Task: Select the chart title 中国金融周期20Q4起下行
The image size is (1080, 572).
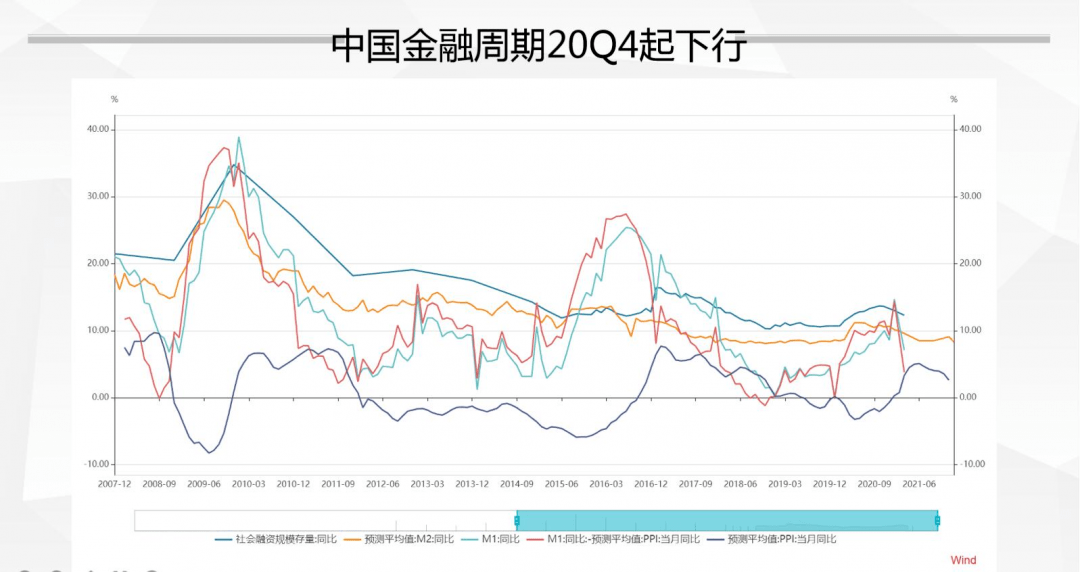Action: 539,47
